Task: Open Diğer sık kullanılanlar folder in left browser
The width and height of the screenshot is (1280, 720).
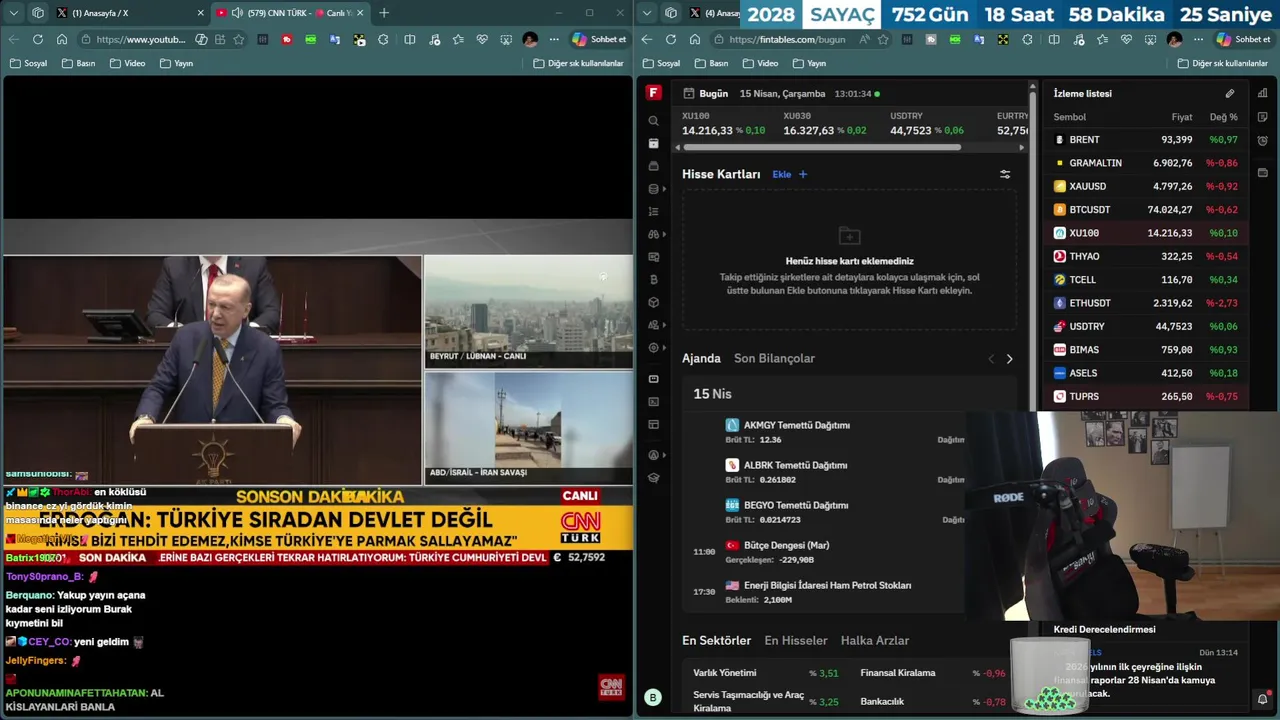Action: tap(578, 63)
